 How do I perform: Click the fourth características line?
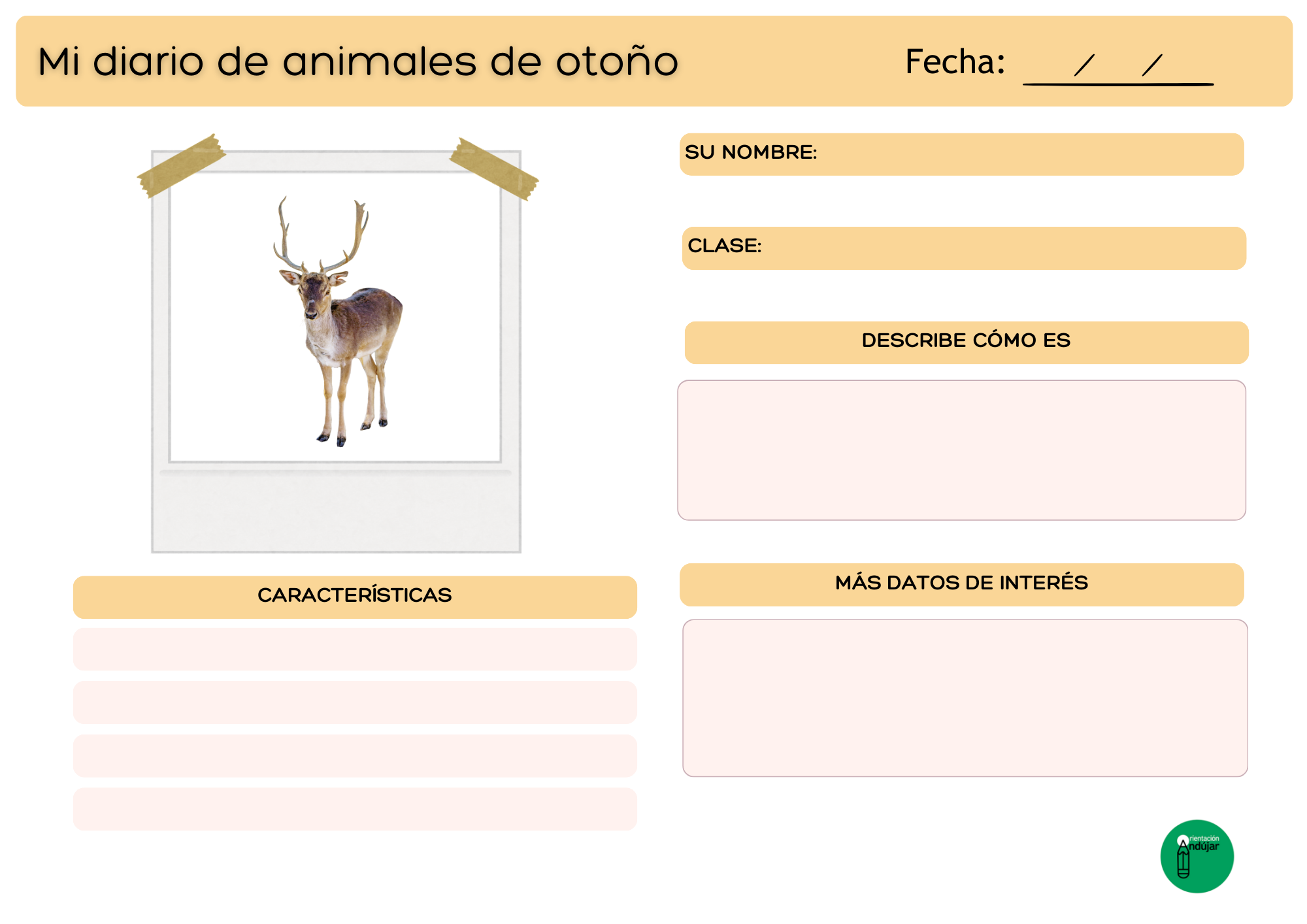(355, 809)
